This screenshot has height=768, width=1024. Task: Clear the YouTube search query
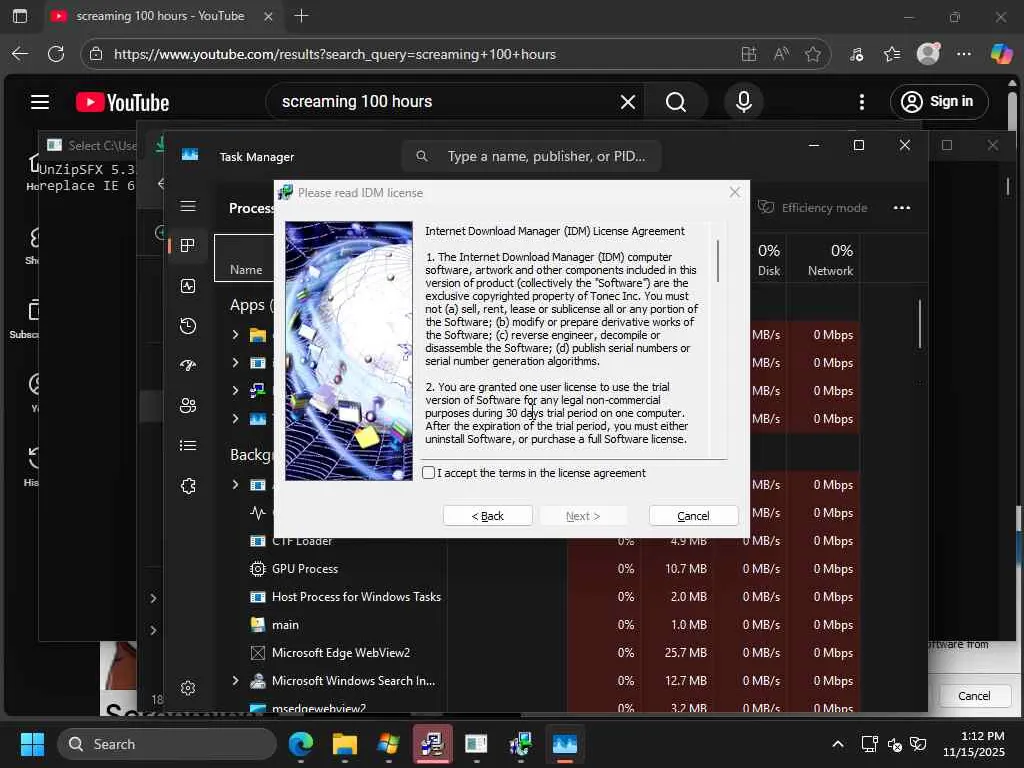point(628,102)
